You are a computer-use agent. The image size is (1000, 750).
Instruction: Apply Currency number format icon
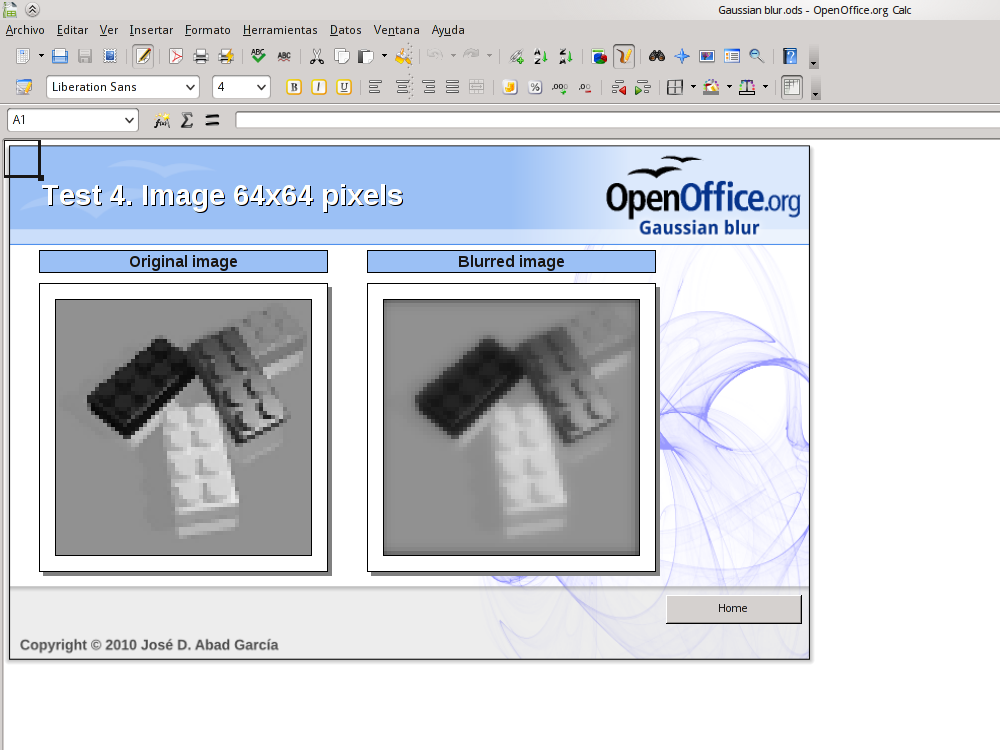510,87
